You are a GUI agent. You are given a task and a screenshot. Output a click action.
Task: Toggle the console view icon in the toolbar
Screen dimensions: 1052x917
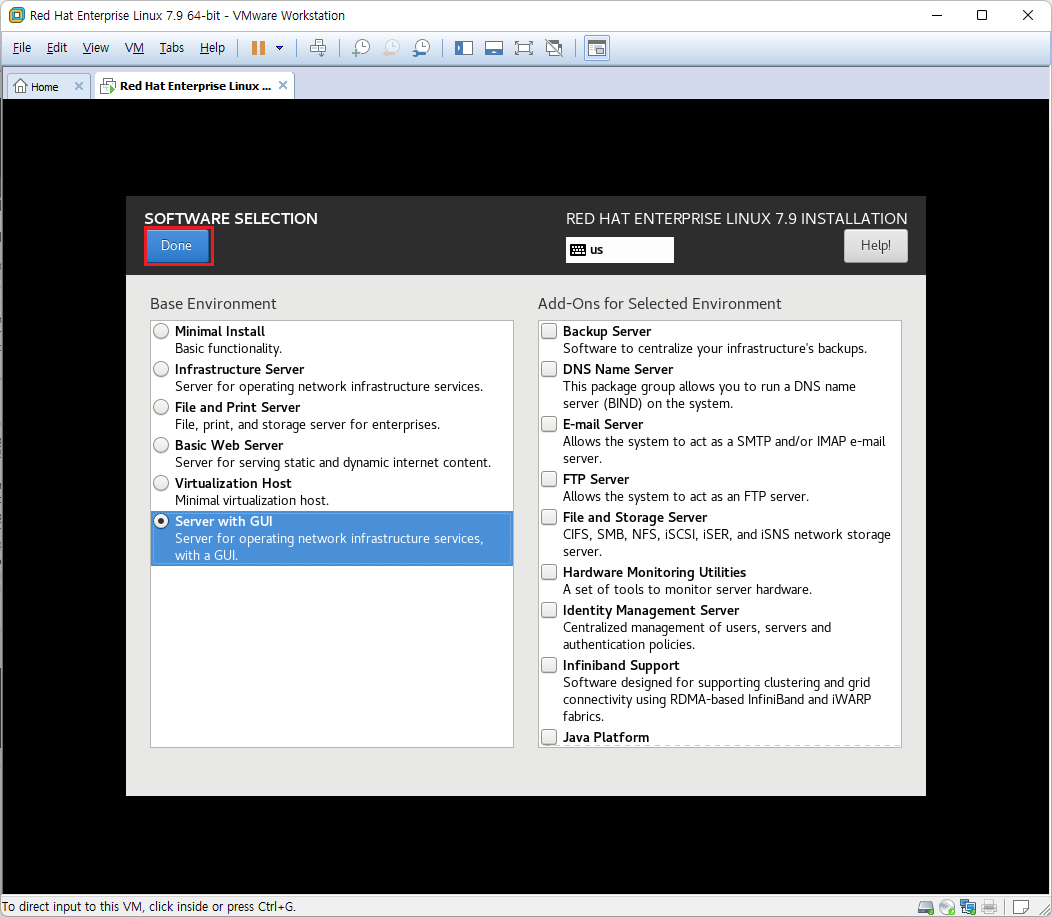click(596, 48)
